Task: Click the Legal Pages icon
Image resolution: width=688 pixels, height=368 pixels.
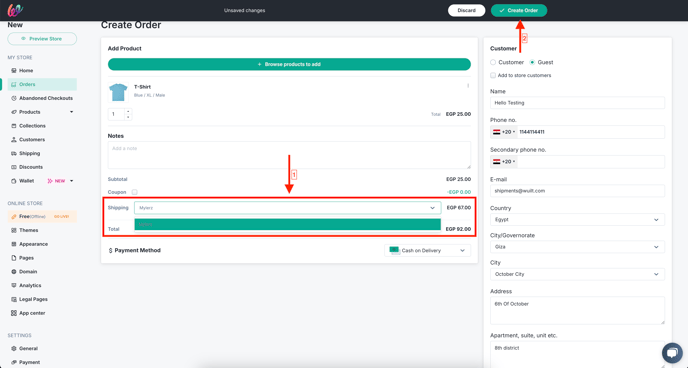Action: coord(14,299)
